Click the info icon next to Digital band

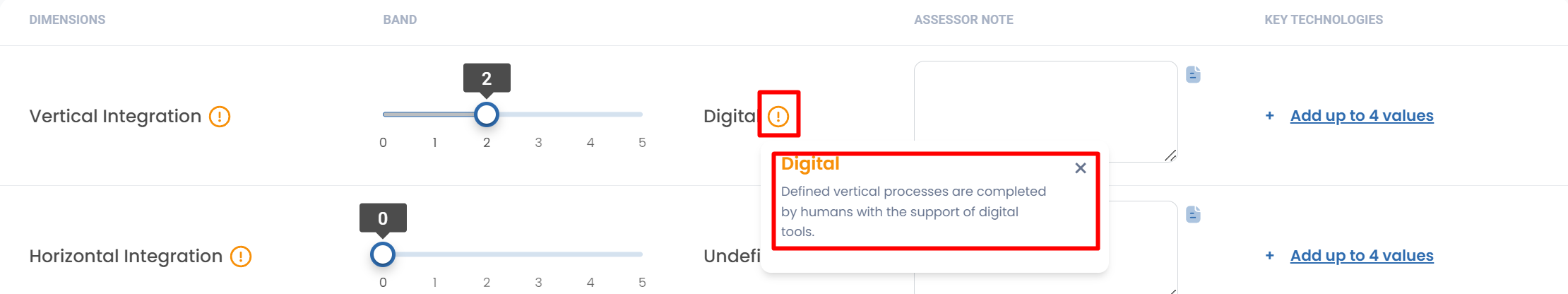click(778, 116)
